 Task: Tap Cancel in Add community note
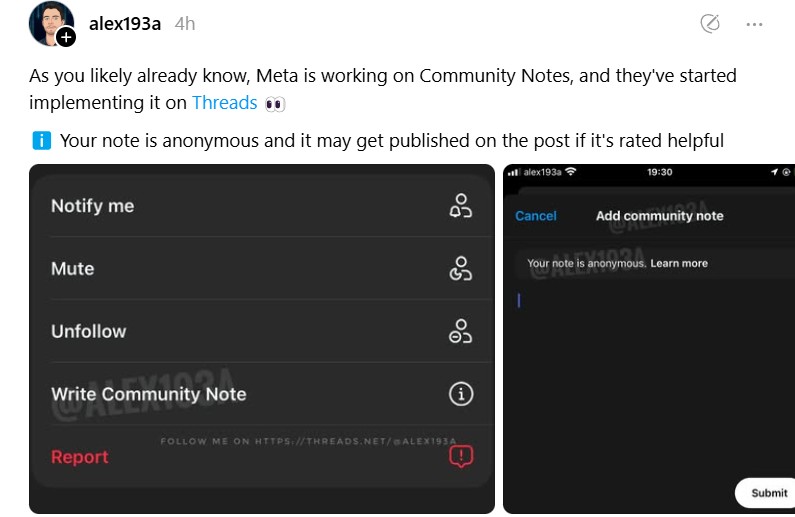[x=536, y=216]
